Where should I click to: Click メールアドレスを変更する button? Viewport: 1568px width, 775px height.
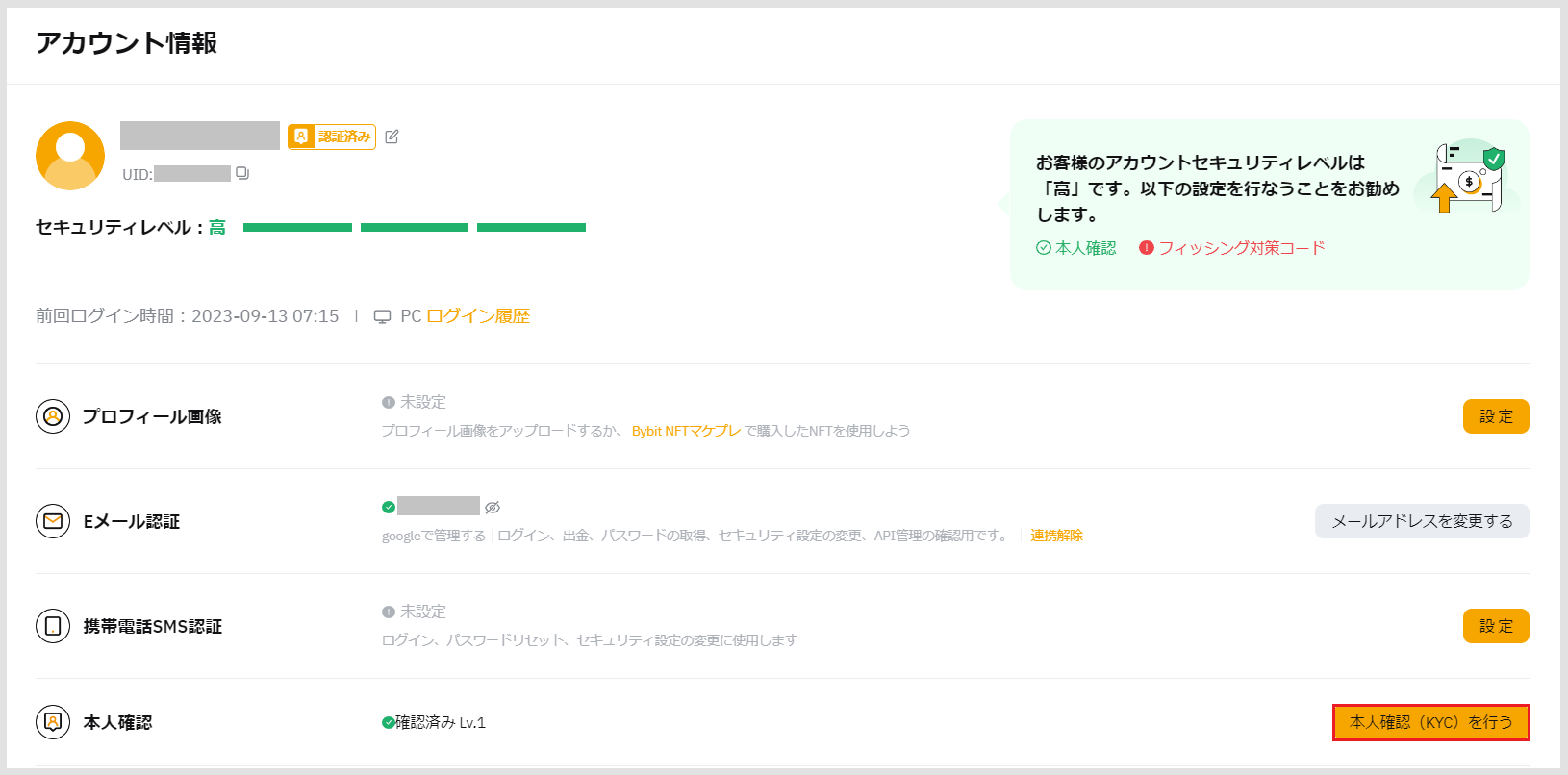1422,521
